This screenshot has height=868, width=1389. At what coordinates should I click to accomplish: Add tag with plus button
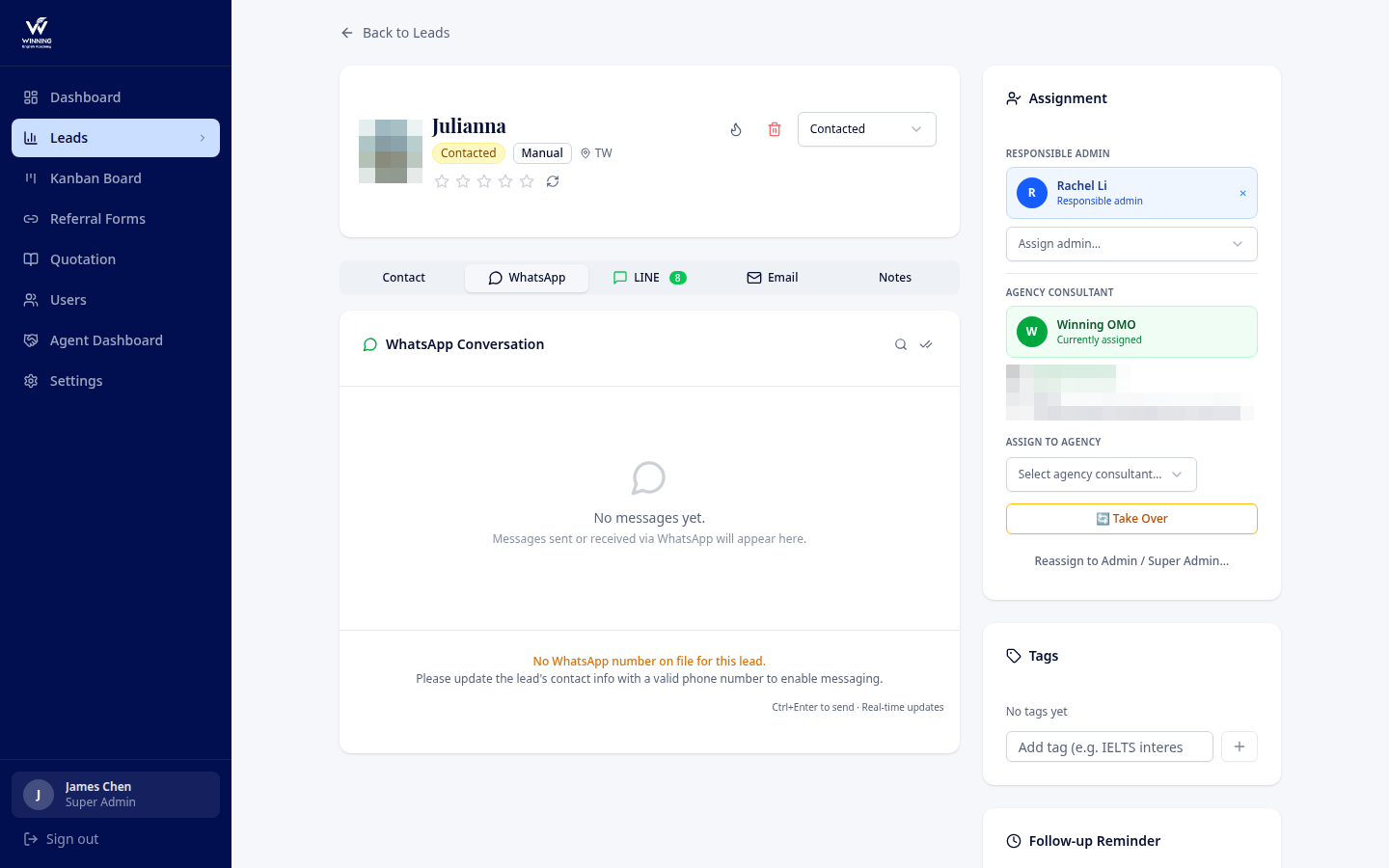(1239, 747)
